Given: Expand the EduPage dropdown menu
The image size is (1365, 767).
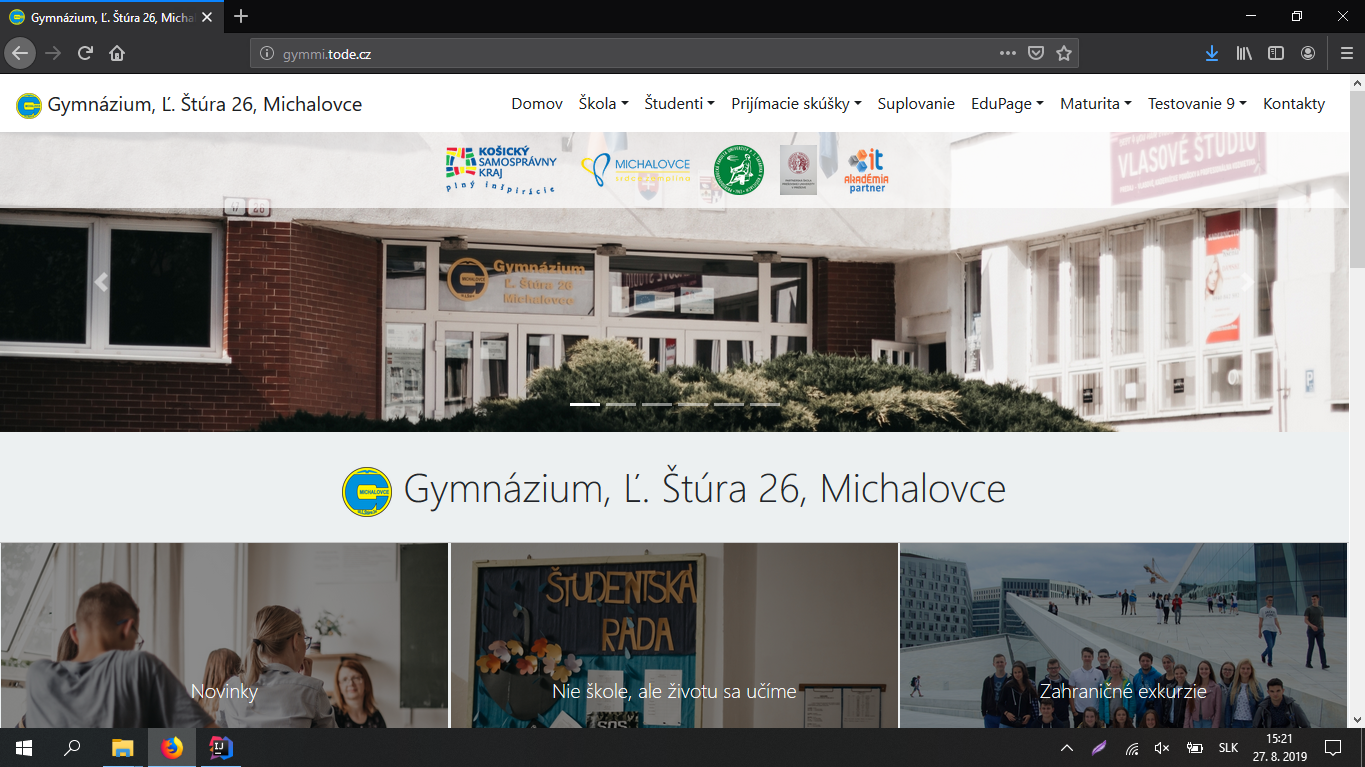Looking at the screenshot, I should coord(1007,104).
